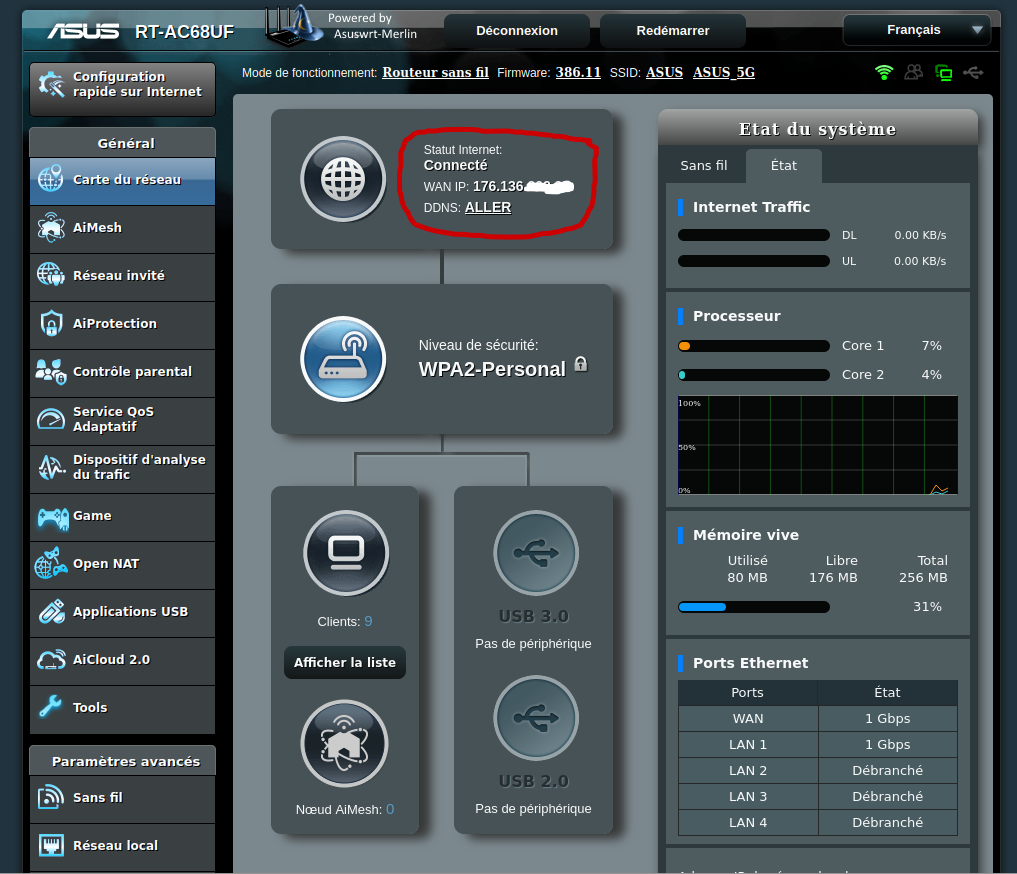Viewport: 1017px width, 874px height.
Task: Open the Game menu entry
Action: pos(123,517)
